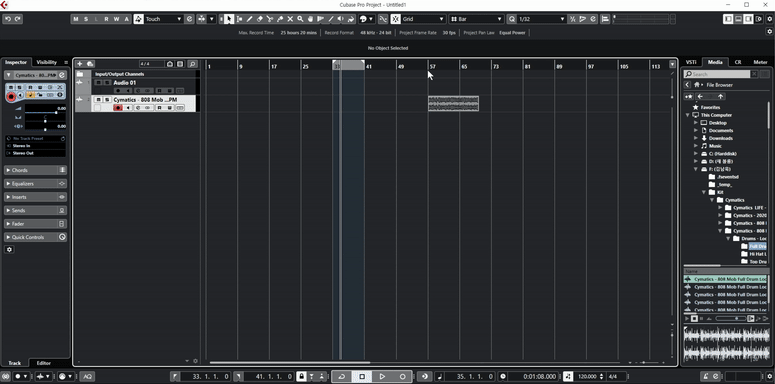Image resolution: width=775 pixels, height=384 pixels.
Task: Select the Erase tool
Action: point(259,19)
